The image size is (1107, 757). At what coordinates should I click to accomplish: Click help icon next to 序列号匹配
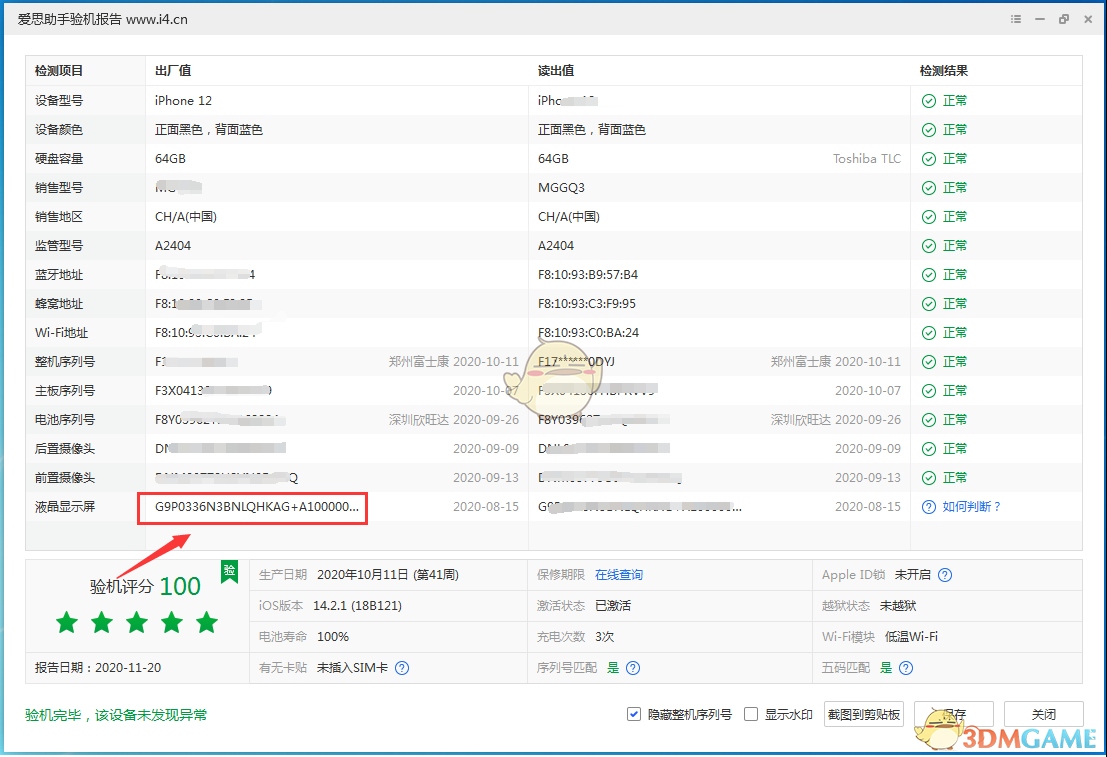(633, 668)
